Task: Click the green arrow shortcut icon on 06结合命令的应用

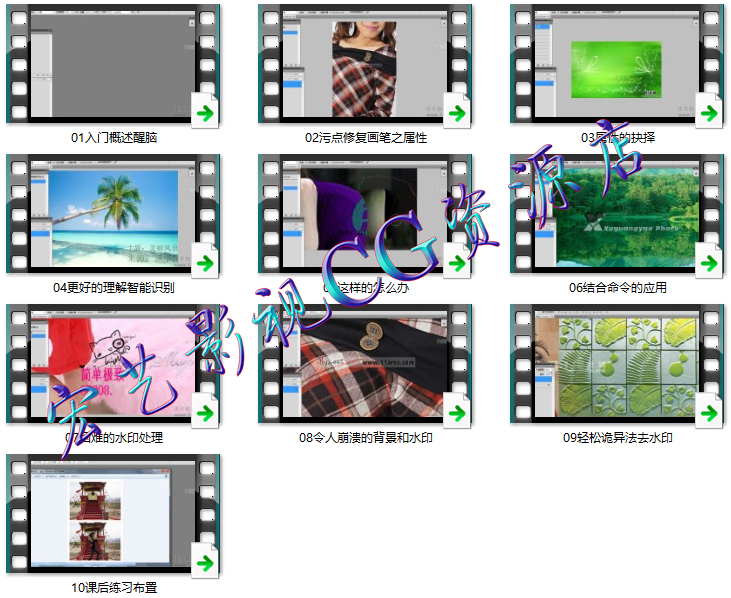Action: click(x=709, y=261)
